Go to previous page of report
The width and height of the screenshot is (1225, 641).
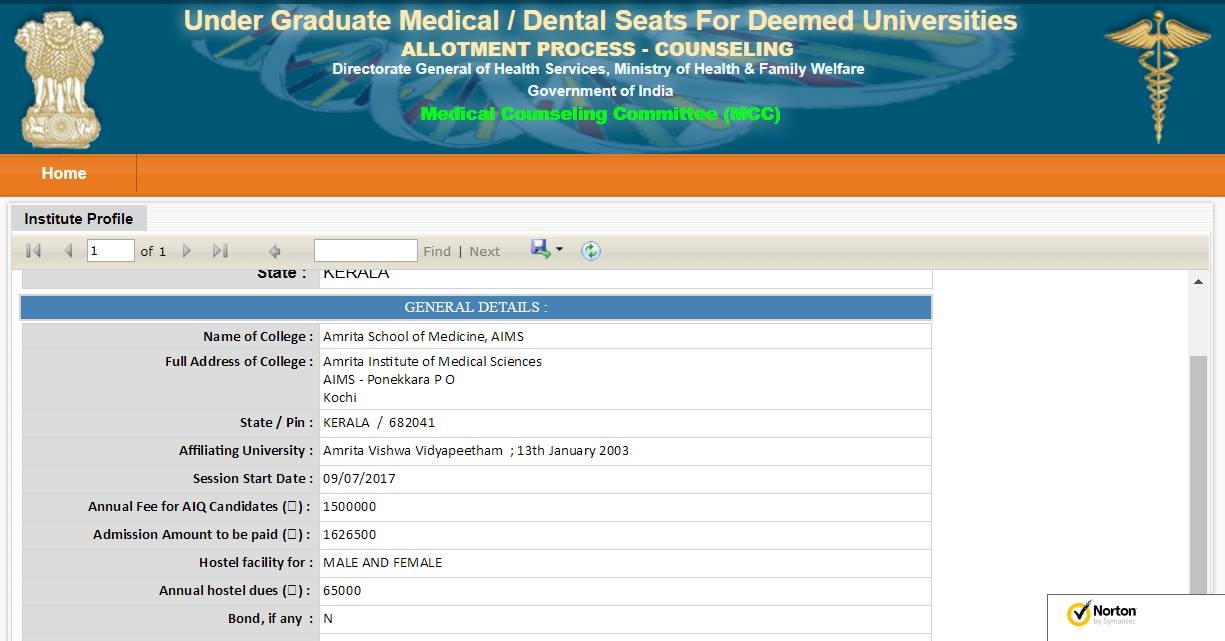(68, 251)
